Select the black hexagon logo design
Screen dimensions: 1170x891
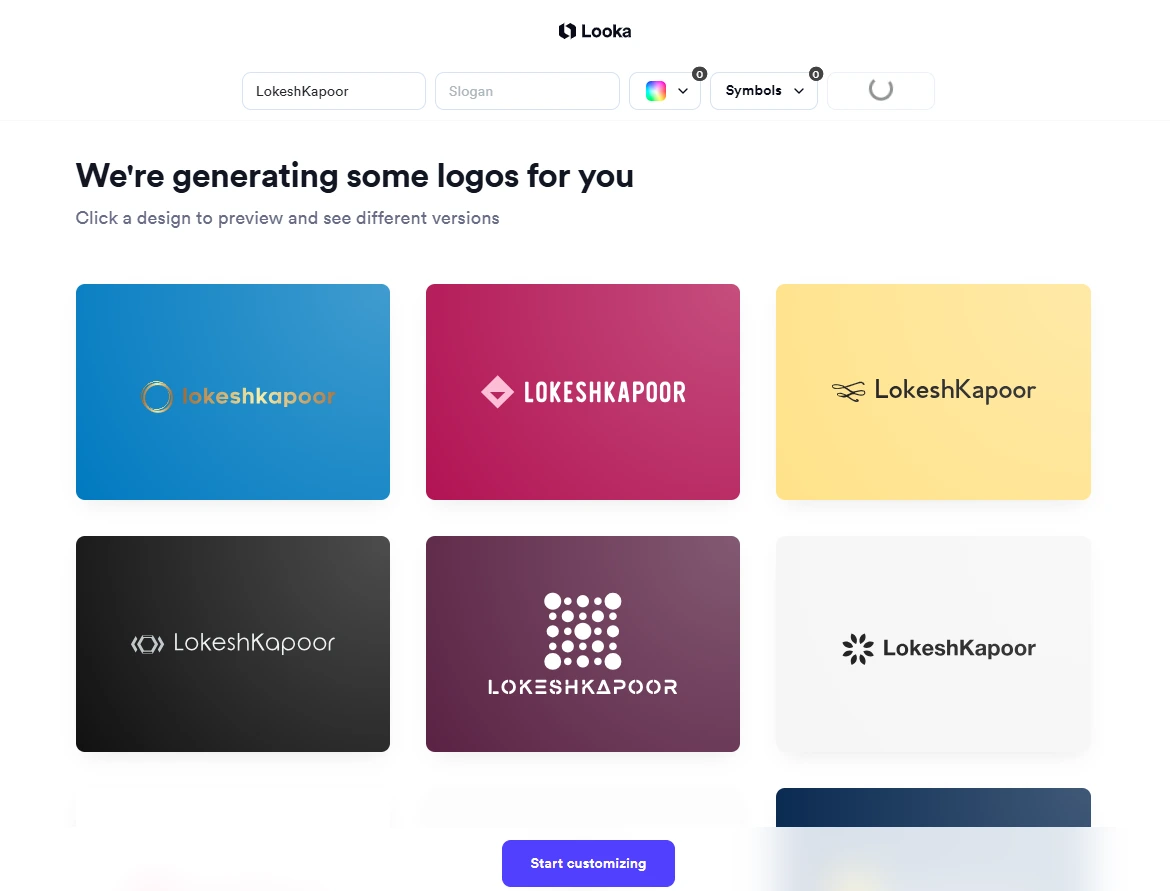tap(233, 644)
